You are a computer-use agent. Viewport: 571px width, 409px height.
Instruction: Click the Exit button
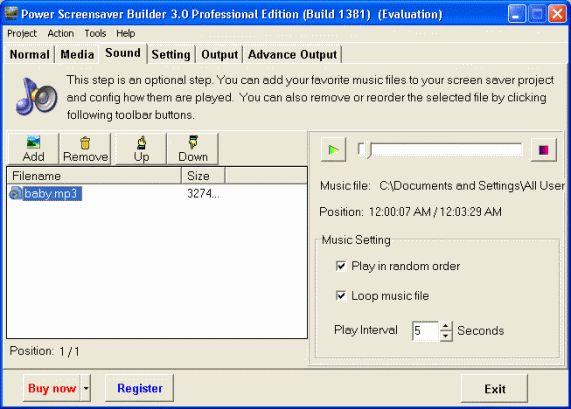coord(495,389)
